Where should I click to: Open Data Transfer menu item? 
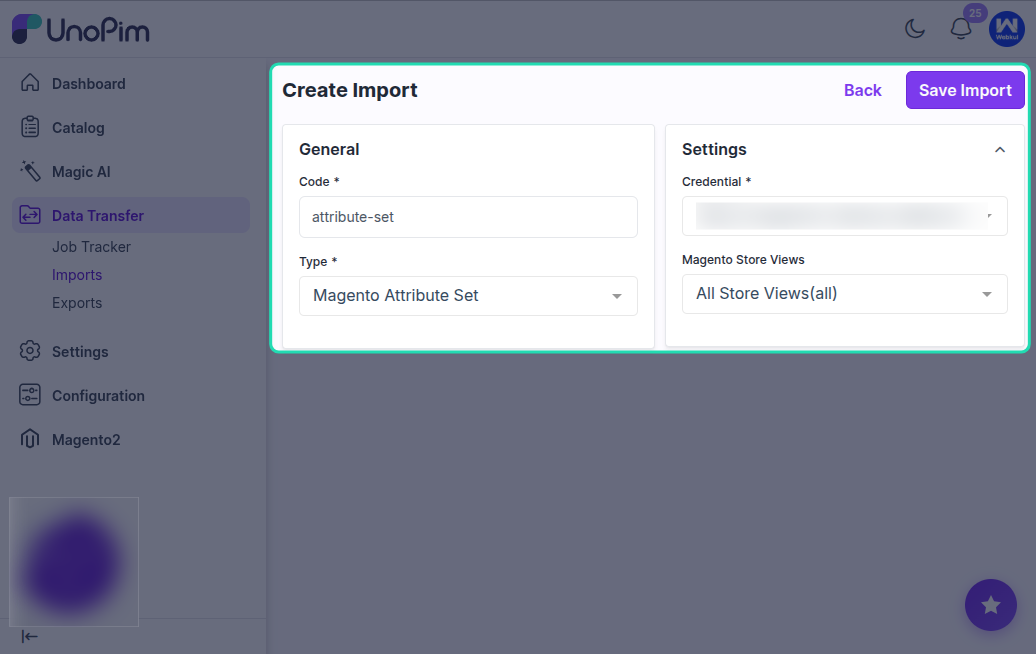tap(131, 215)
